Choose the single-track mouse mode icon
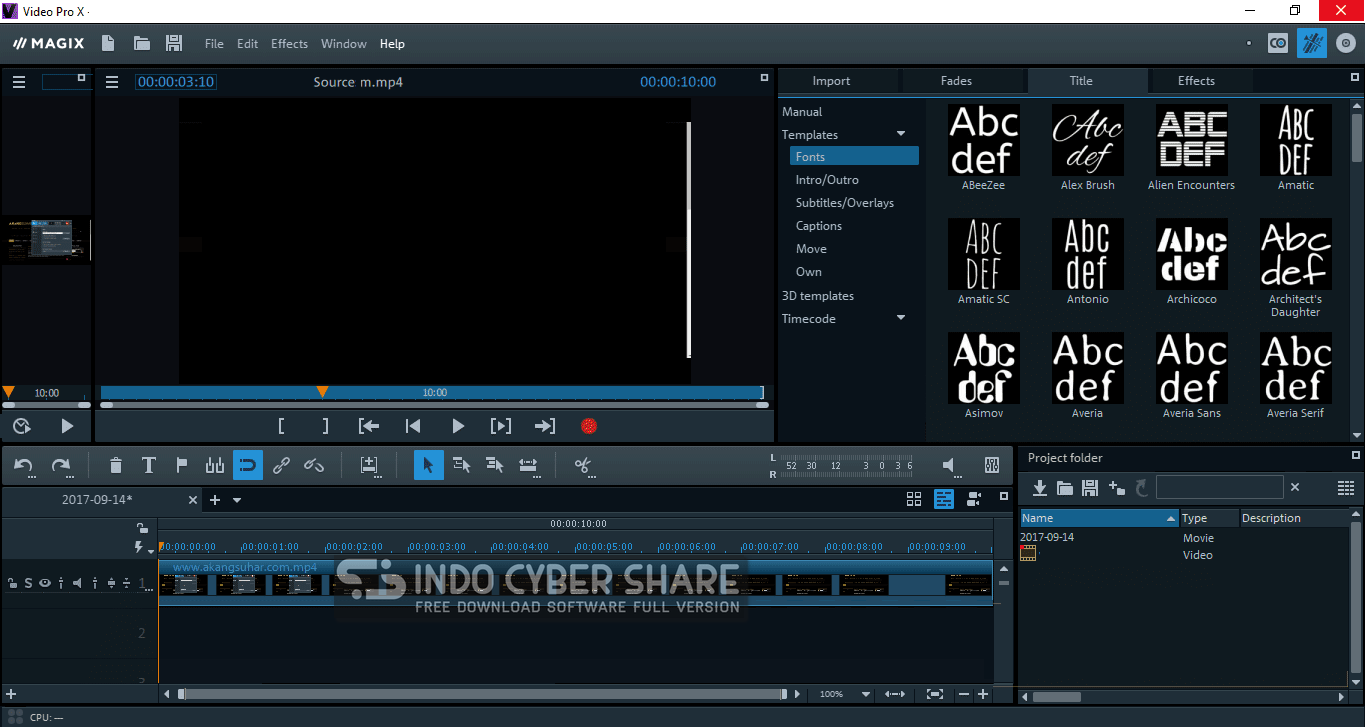 pyautogui.click(x=461, y=465)
